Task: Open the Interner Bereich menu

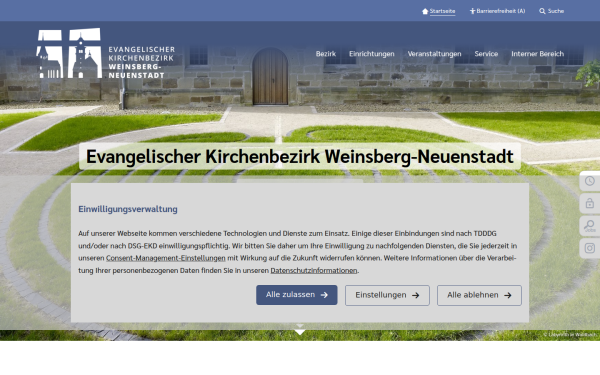Action: point(537,54)
